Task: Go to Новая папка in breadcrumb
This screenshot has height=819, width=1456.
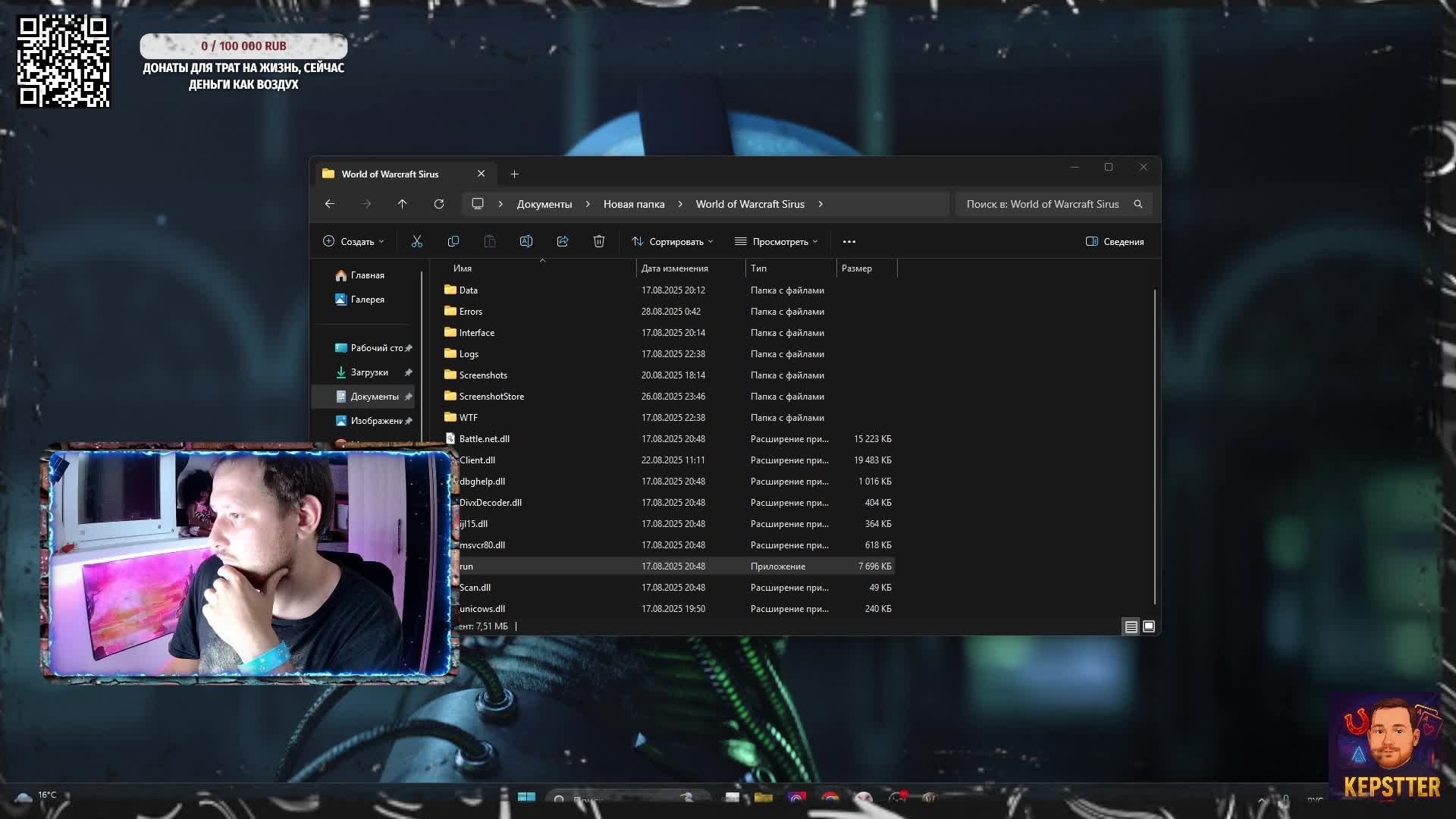Action: pos(634,204)
